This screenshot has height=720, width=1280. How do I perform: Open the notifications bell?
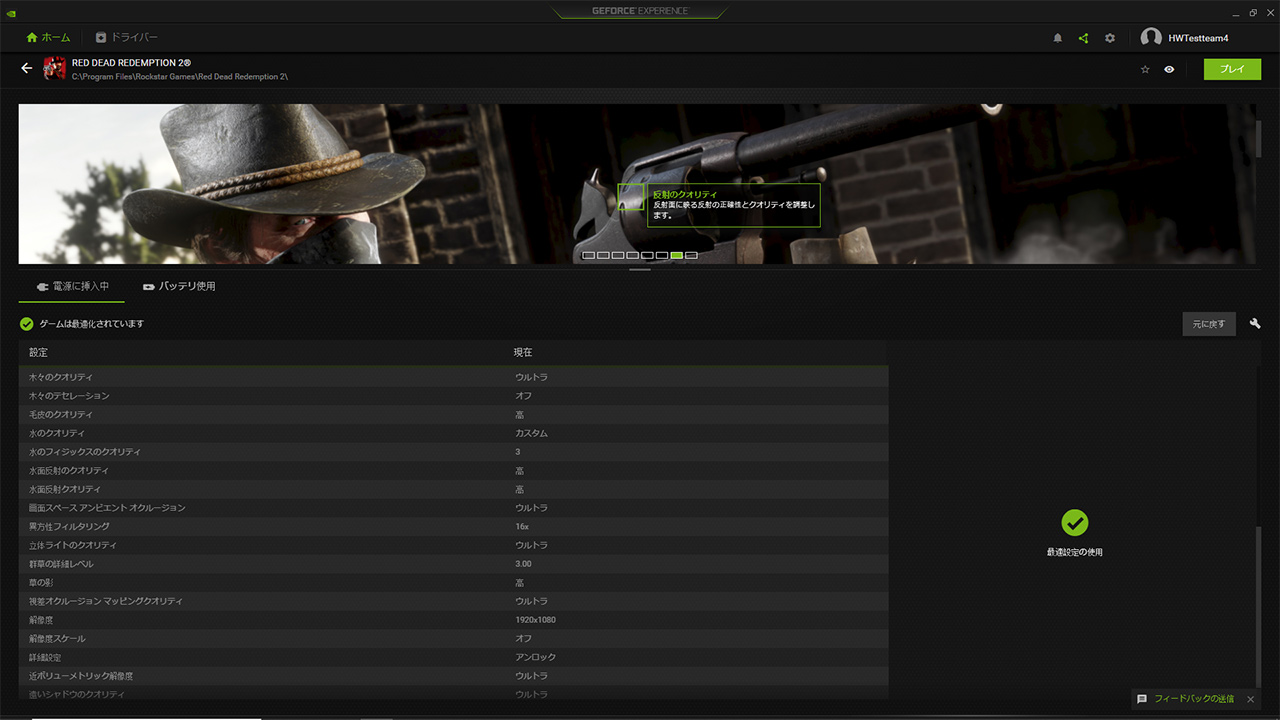1058,38
